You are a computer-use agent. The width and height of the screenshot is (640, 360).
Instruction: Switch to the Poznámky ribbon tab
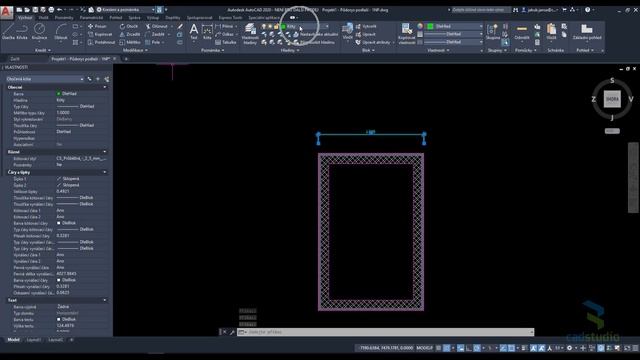pos(64,18)
